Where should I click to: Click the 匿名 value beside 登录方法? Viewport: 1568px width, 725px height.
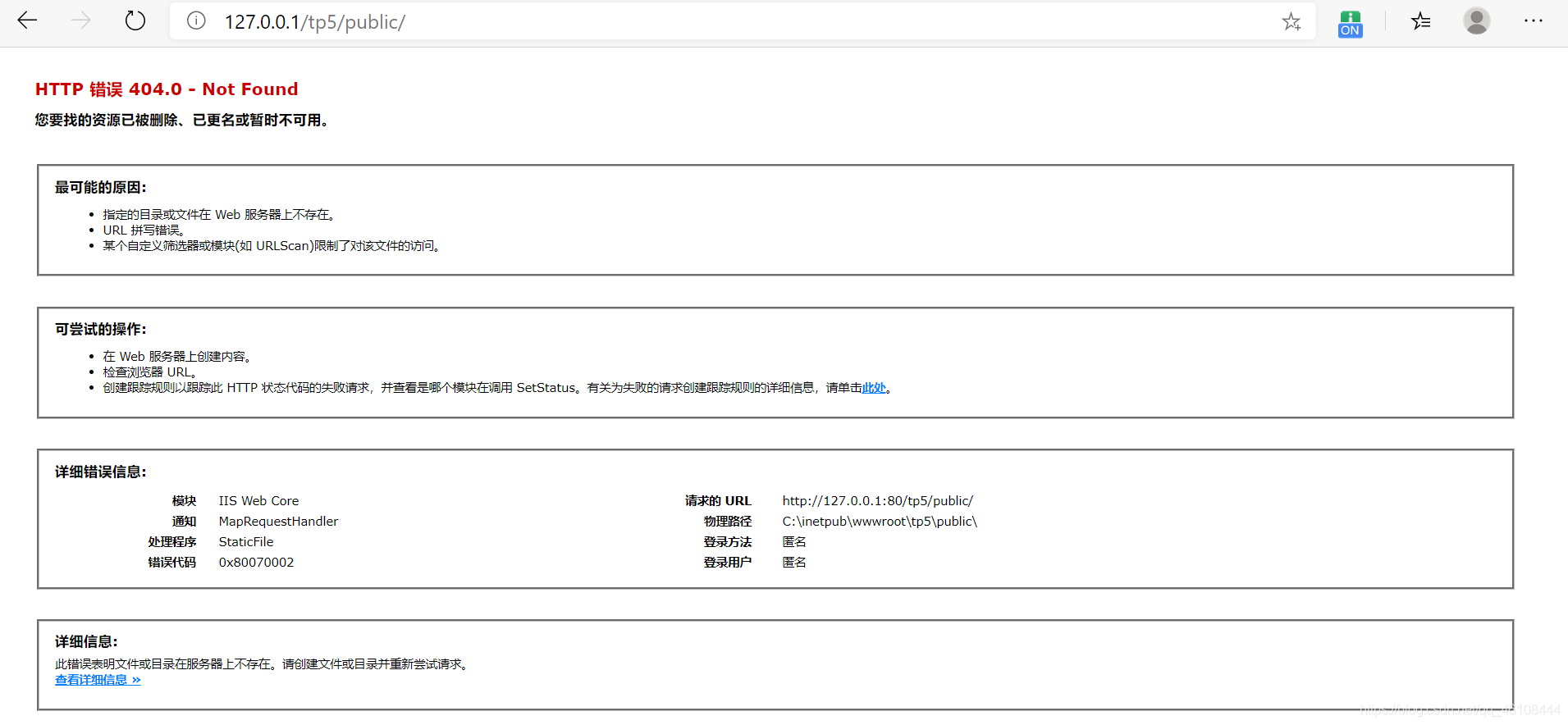pyautogui.click(x=794, y=542)
